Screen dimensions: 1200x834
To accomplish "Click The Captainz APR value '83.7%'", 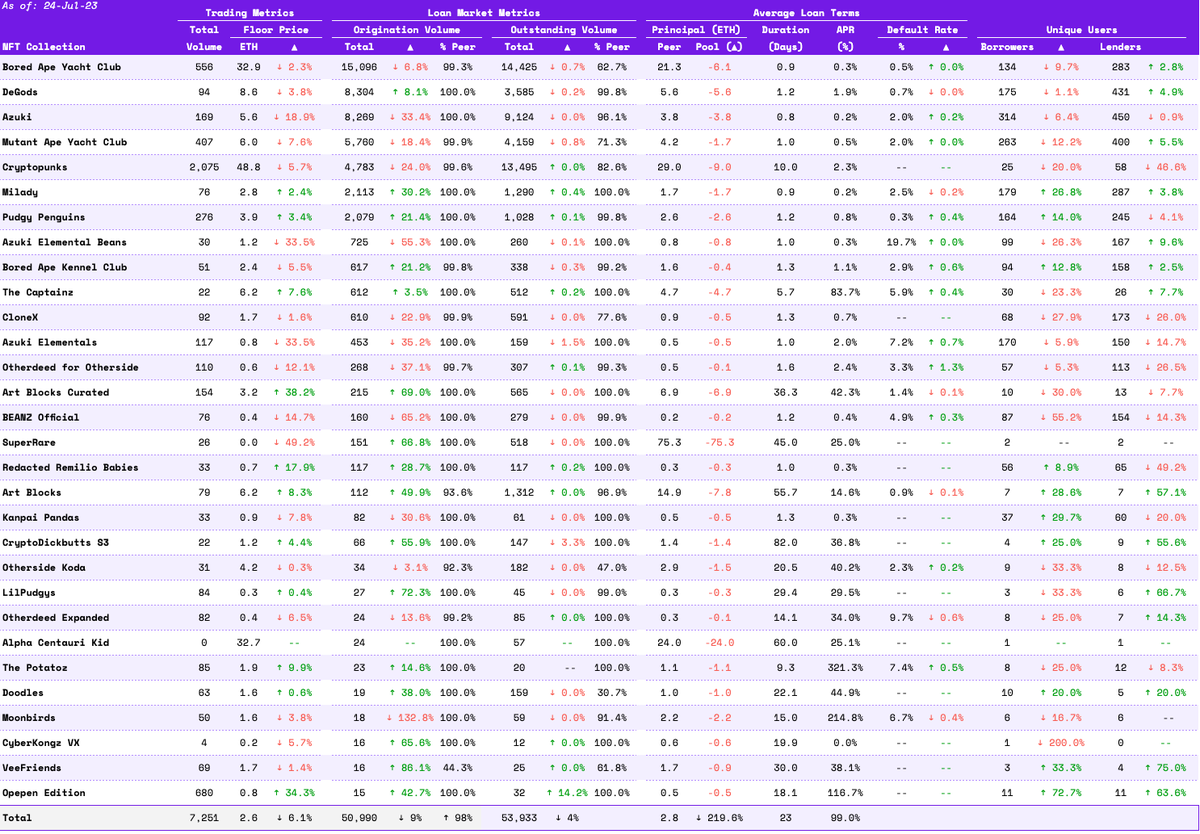I will coord(845,292).
